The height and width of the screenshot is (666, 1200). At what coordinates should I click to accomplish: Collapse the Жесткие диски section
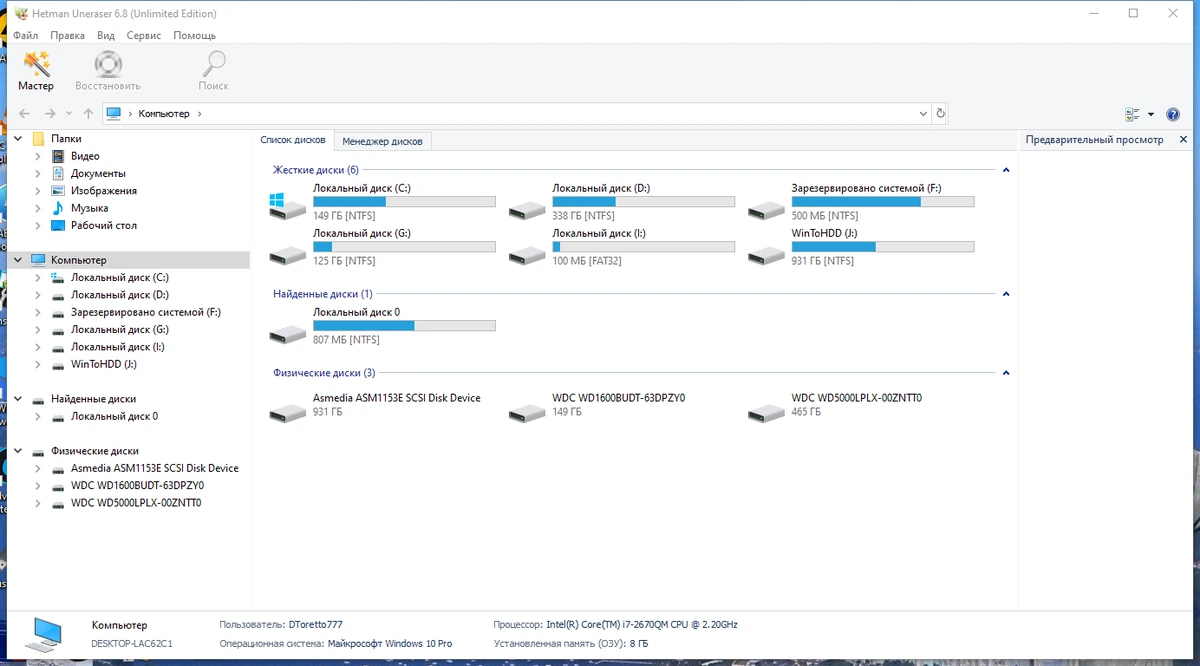[x=1006, y=170]
